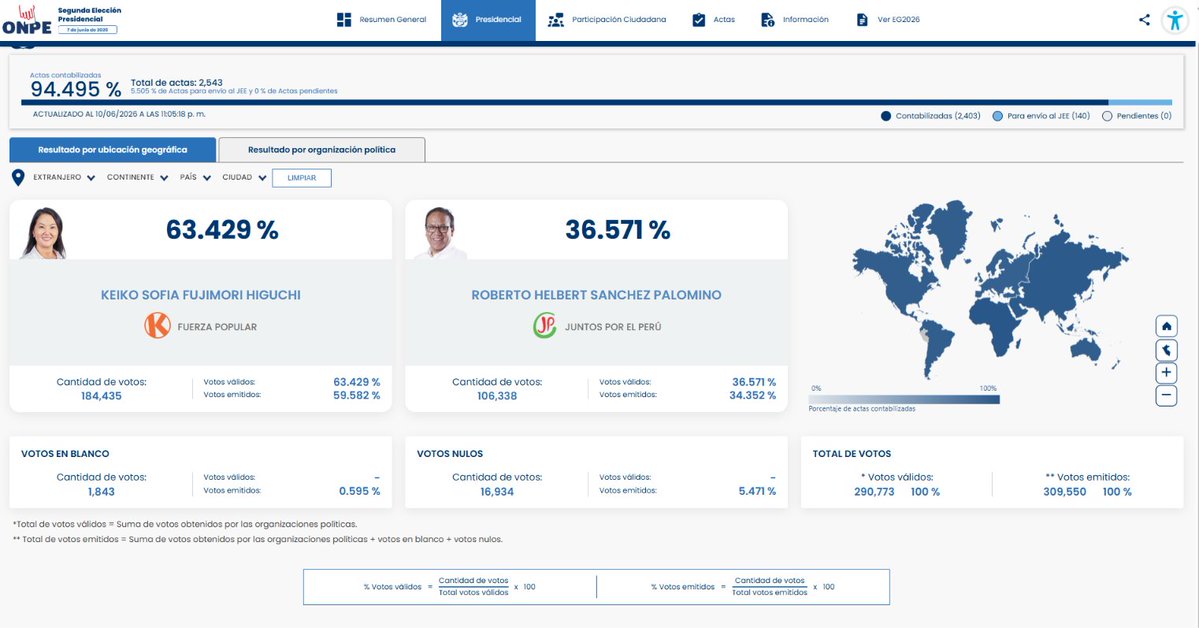Viewport: 1199px width, 628px height.
Task: Click the 34.352 % votos emitidos value
Action: pyautogui.click(x=752, y=395)
